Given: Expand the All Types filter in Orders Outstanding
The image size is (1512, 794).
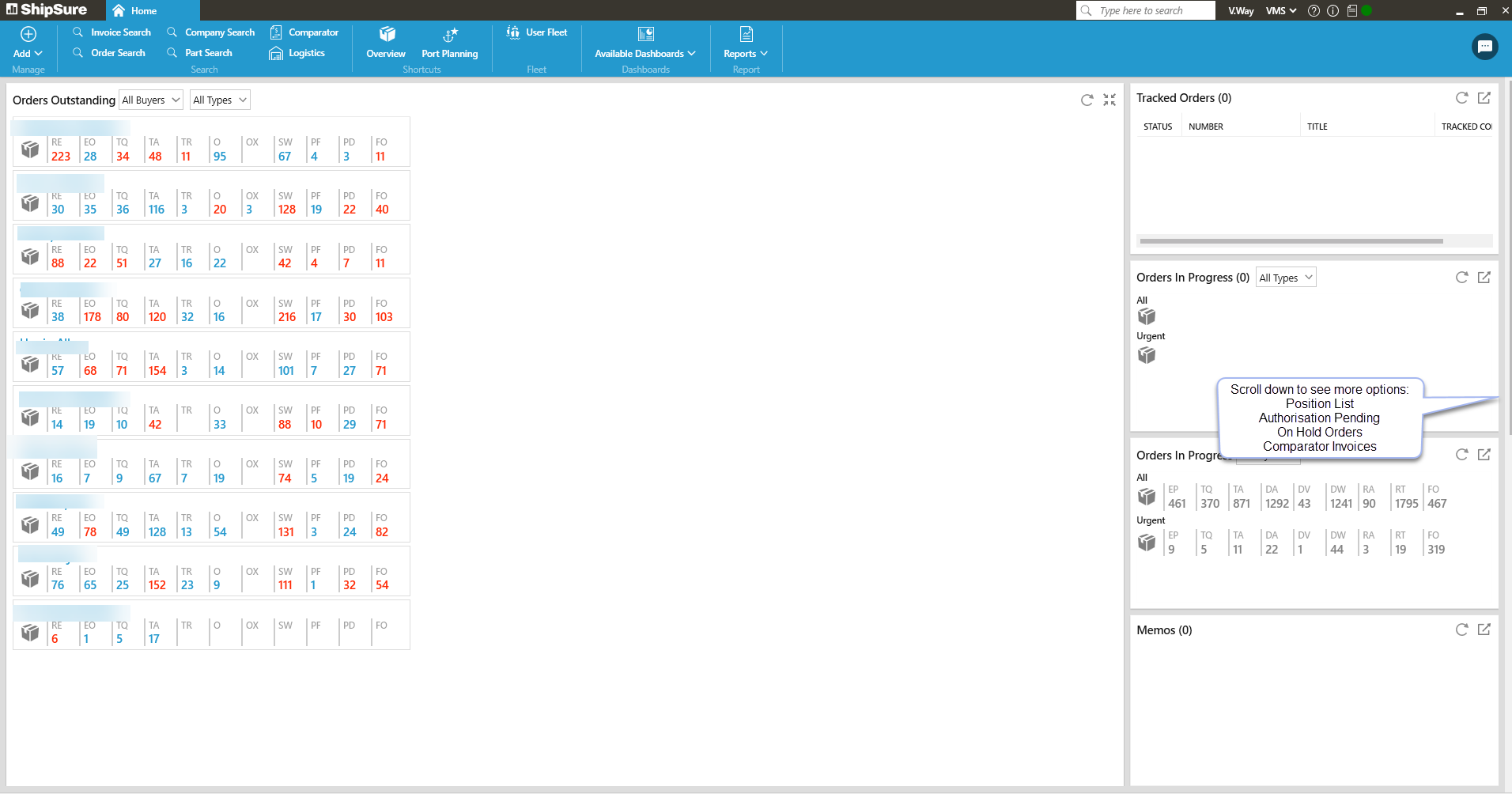Looking at the screenshot, I should click(x=220, y=100).
